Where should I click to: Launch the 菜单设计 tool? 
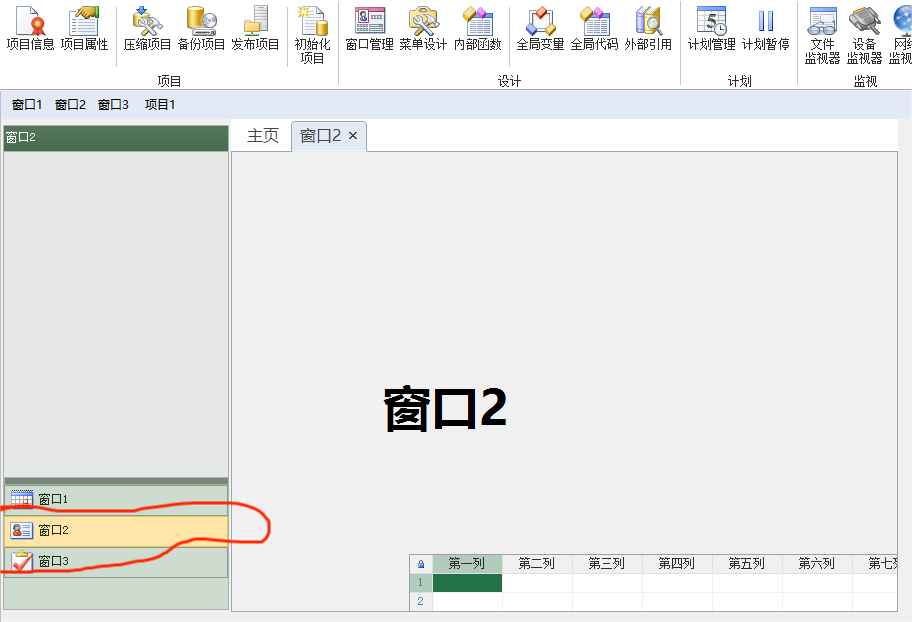[x=423, y=28]
